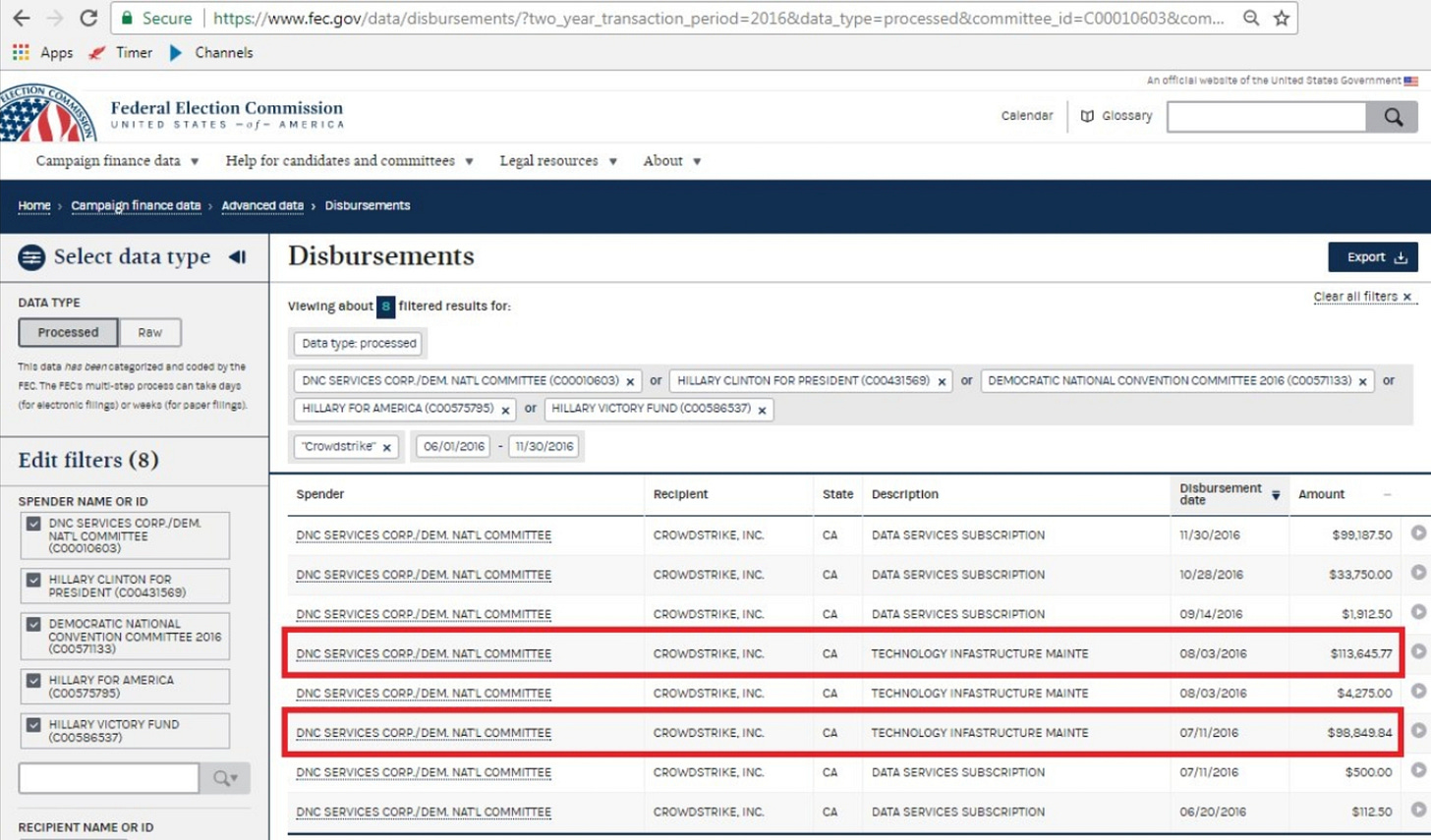Open DNC Services spender link dated 06/20/2016
Screen dimensions: 1431x840
424,812
